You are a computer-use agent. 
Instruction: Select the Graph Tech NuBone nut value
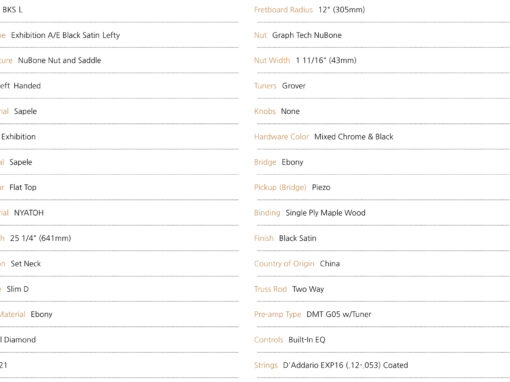[x=307, y=35]
